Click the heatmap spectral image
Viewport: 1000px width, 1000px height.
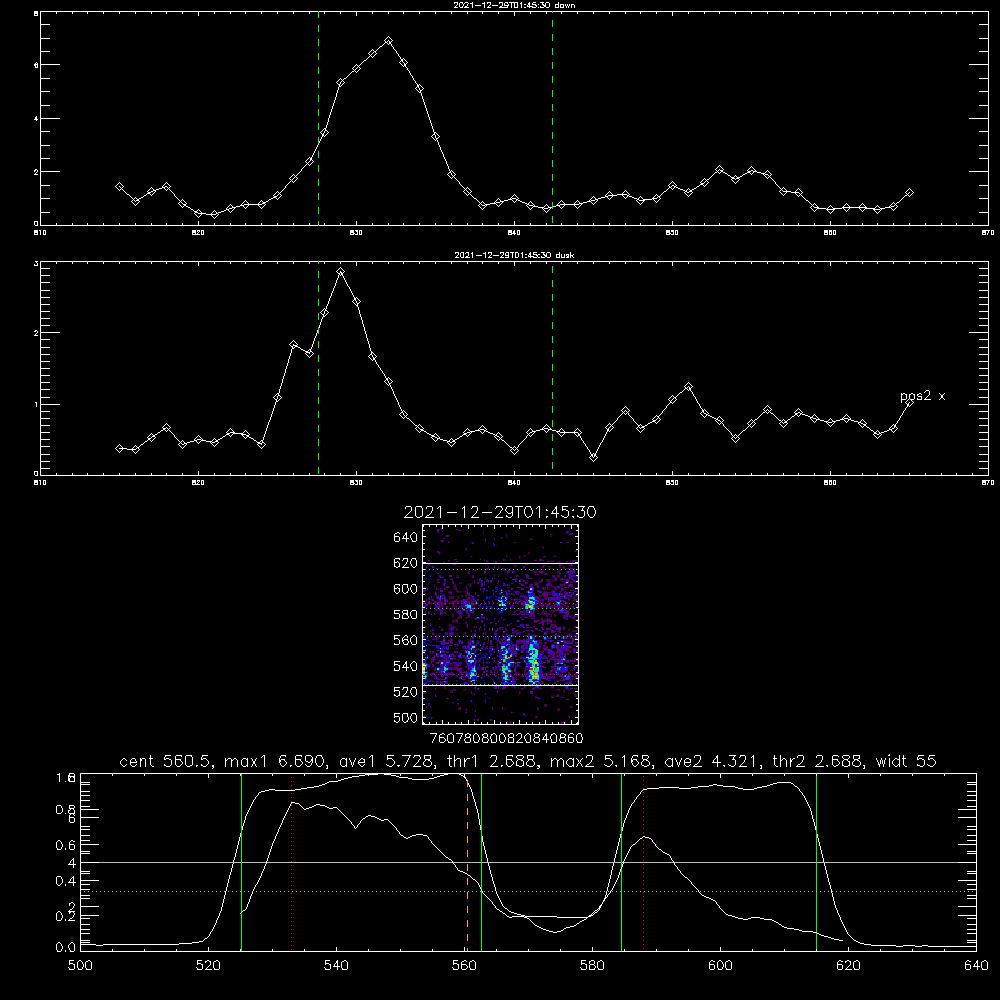pyautogui.click(x=501, y=624)
